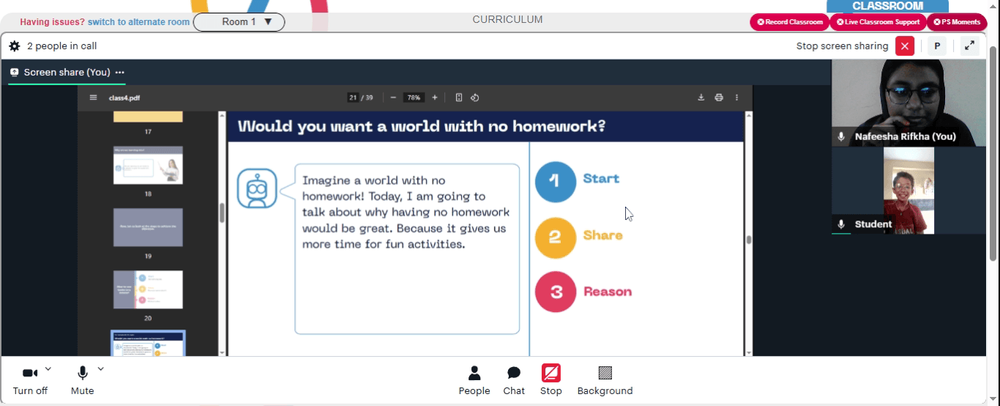Zoom out the PDF with minus button

click(393, 98)
